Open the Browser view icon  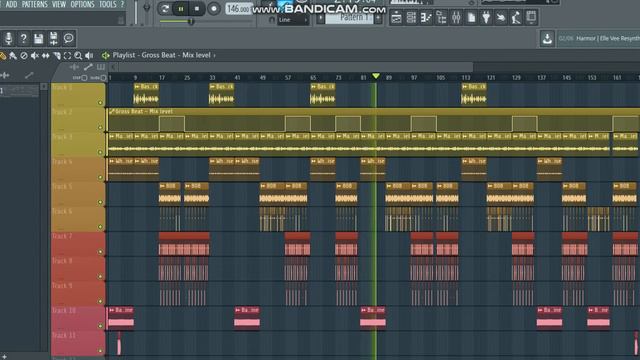pos(441,18)
